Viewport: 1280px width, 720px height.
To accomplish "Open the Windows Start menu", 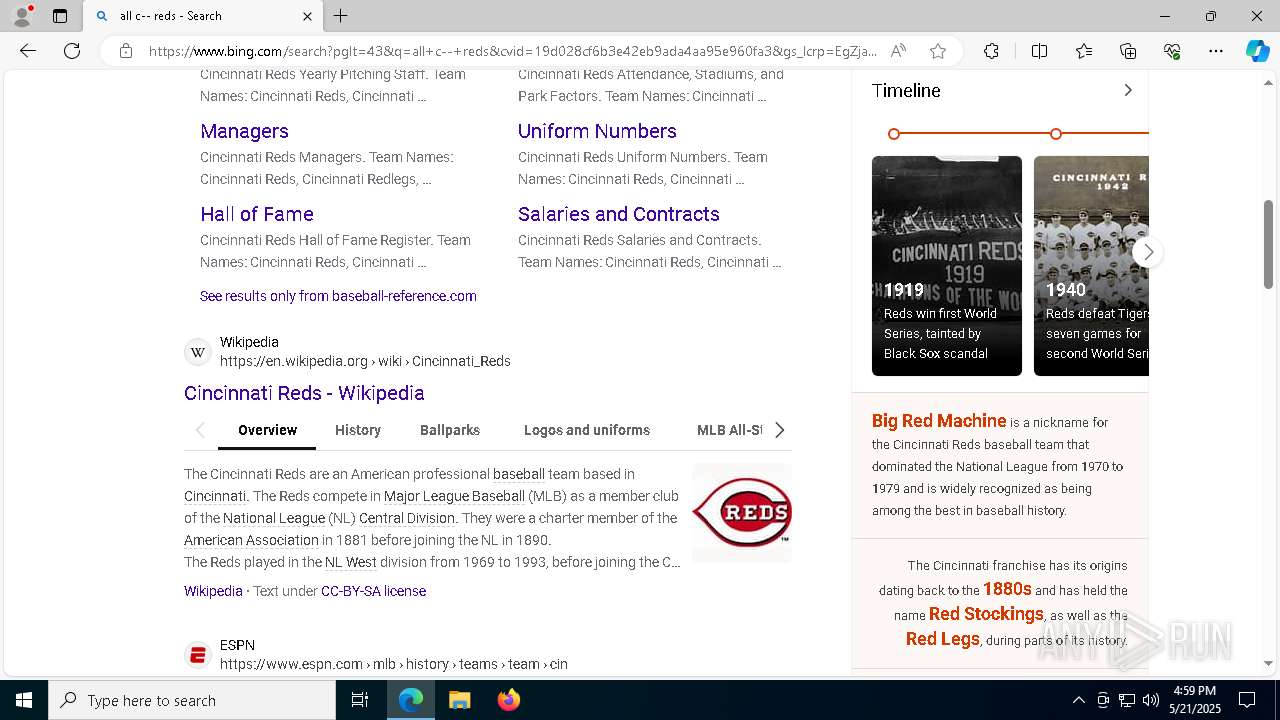I will coord(24,700).
